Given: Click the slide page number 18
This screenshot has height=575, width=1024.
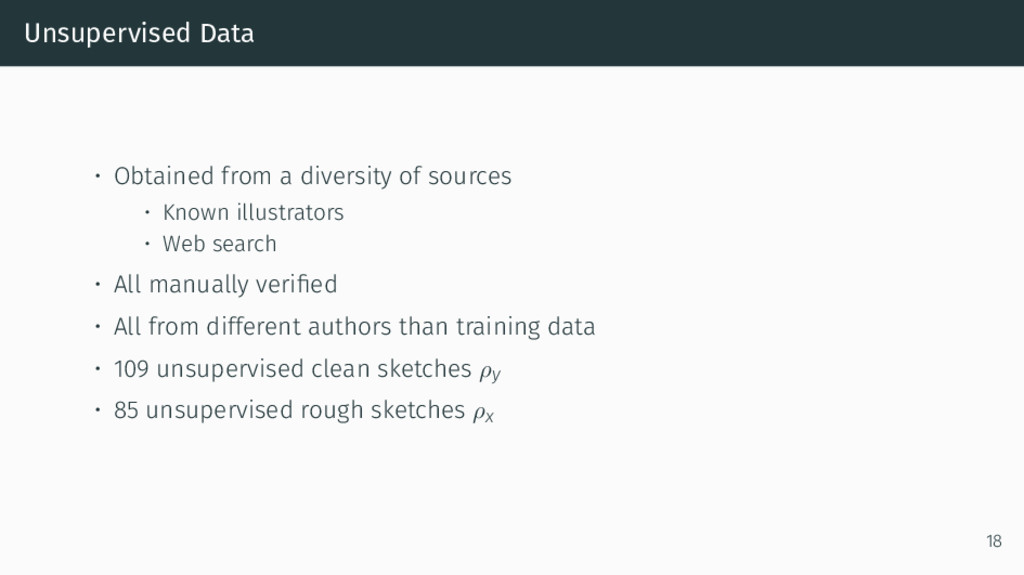Looking at the screenshot, I should click(x=994, y=541).
